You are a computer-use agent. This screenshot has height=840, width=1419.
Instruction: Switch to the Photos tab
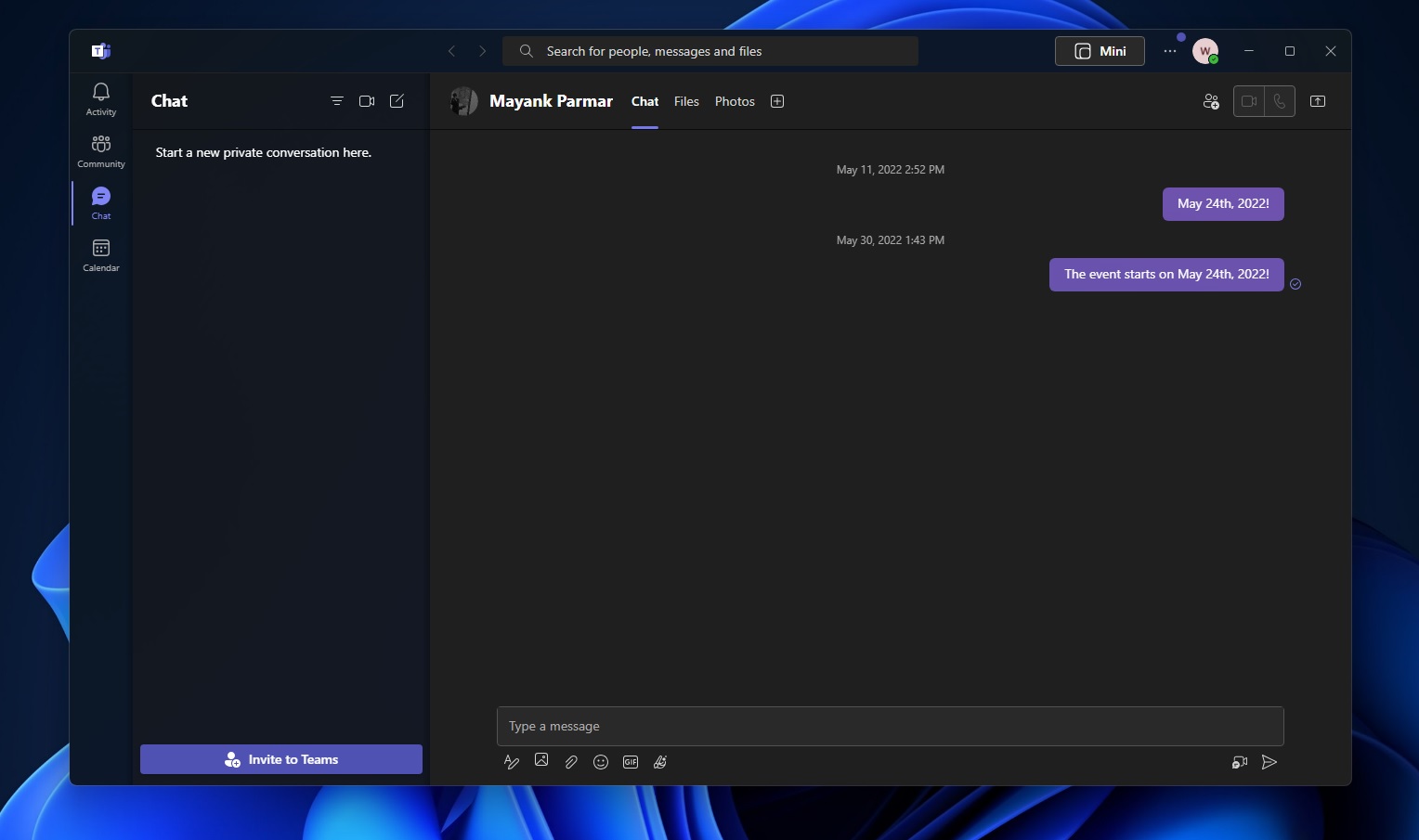[735, 101]
